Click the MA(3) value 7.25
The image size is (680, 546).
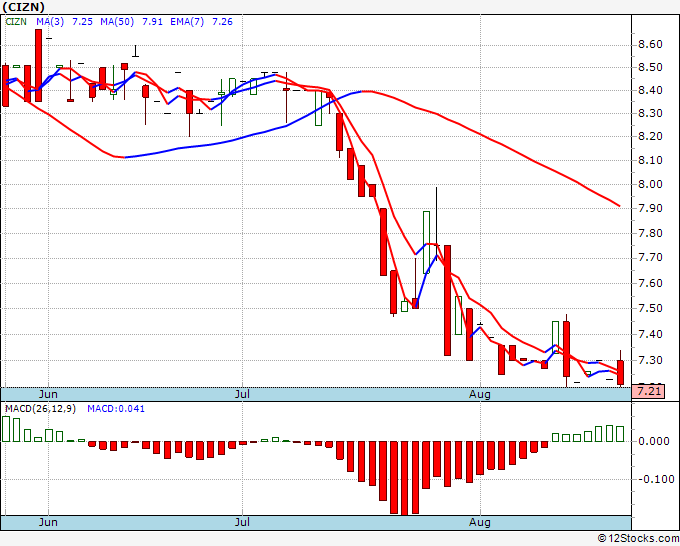(82, 22)
